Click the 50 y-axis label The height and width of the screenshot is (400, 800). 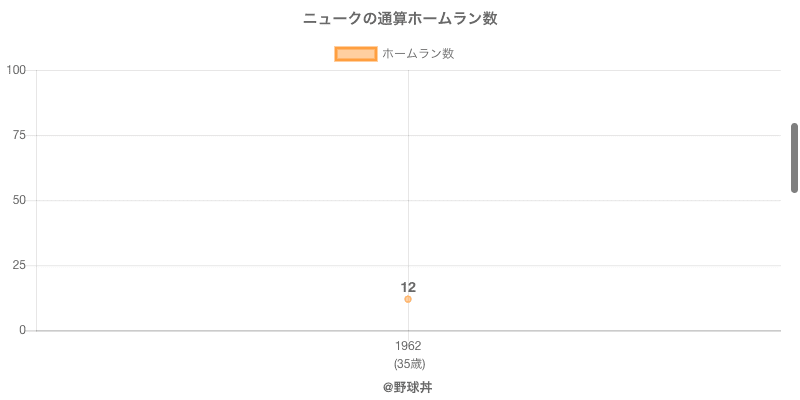19,201
